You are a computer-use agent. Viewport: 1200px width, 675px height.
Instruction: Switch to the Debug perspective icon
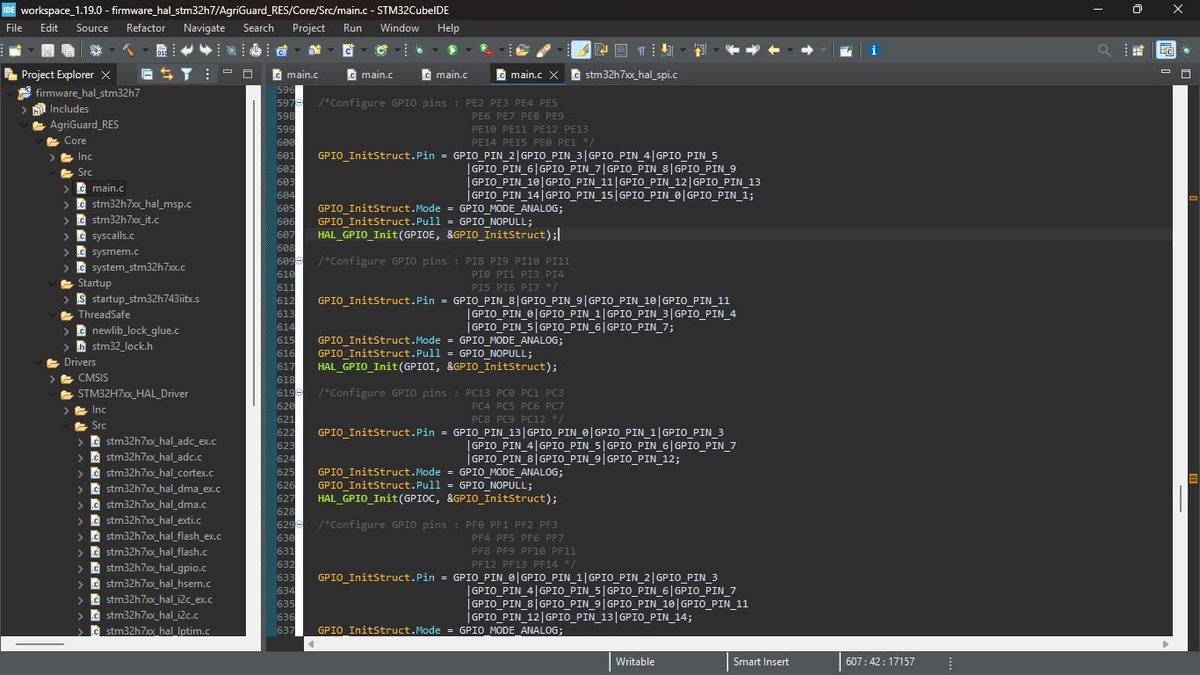pos(1186,50)
